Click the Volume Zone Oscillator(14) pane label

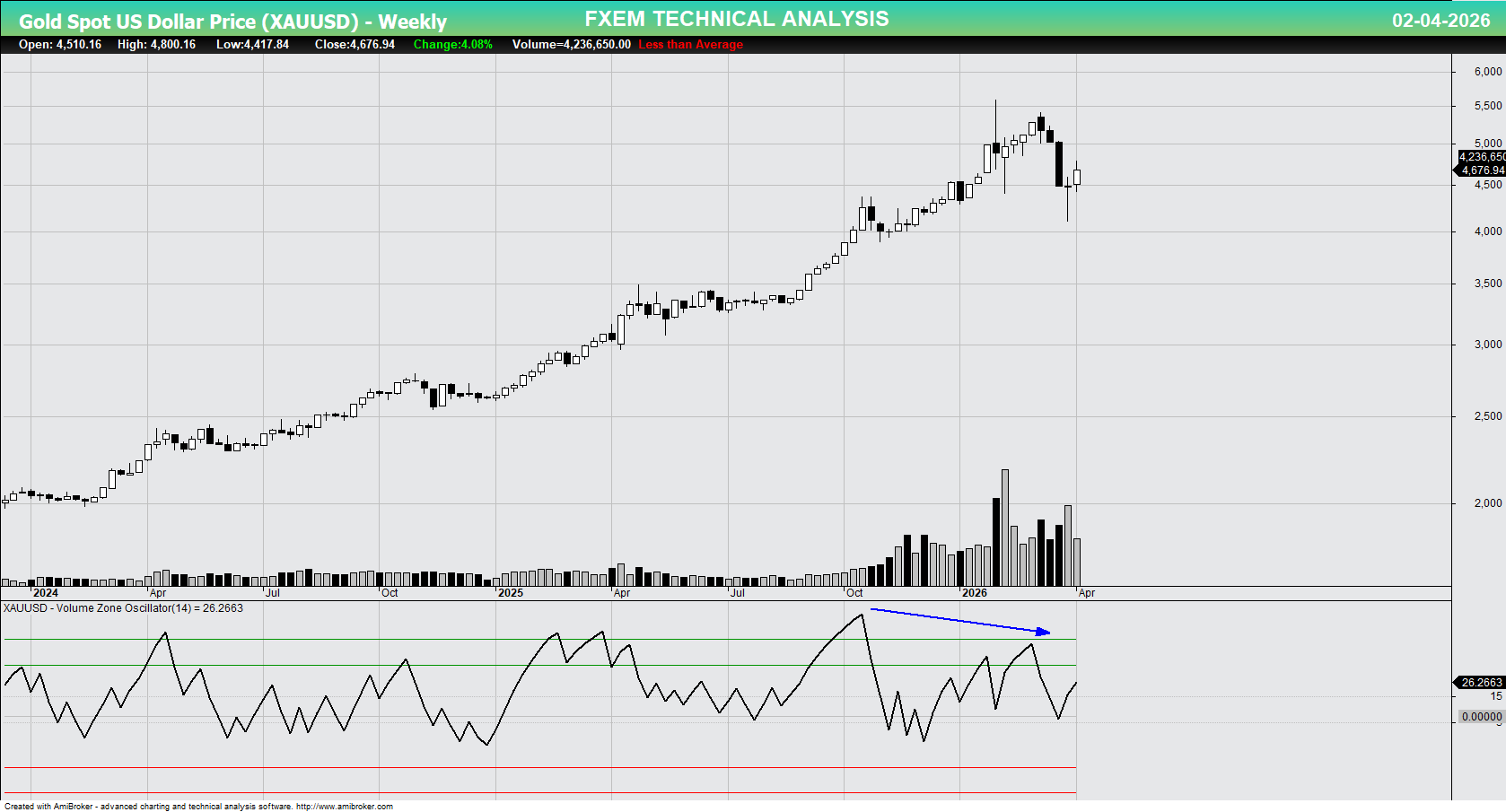tap(123, 608)
